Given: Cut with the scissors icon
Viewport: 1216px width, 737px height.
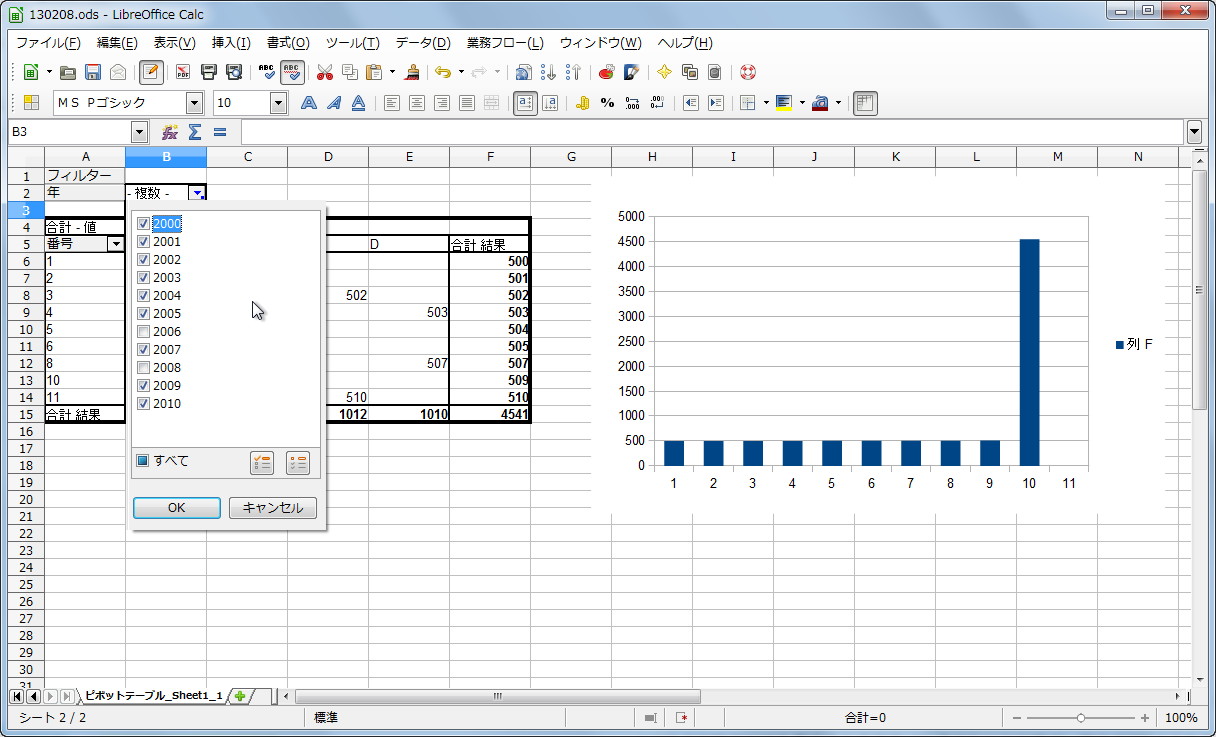Looking at the screenshot, I should pyautogui.click(x=324, y=72).
